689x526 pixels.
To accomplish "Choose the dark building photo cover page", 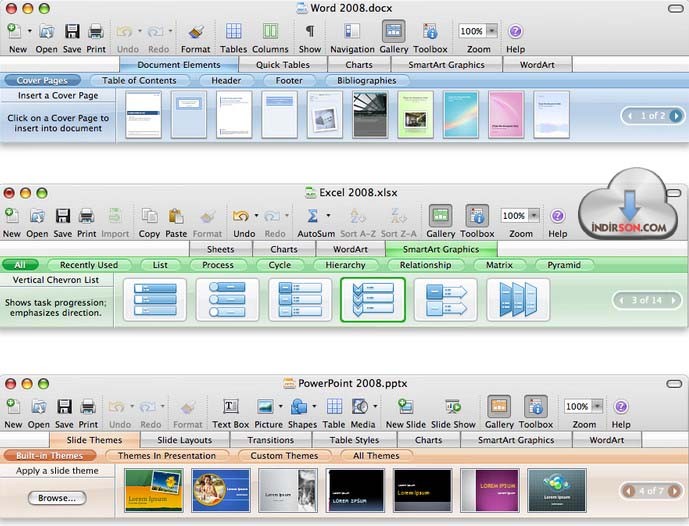I will click(370, 115).
